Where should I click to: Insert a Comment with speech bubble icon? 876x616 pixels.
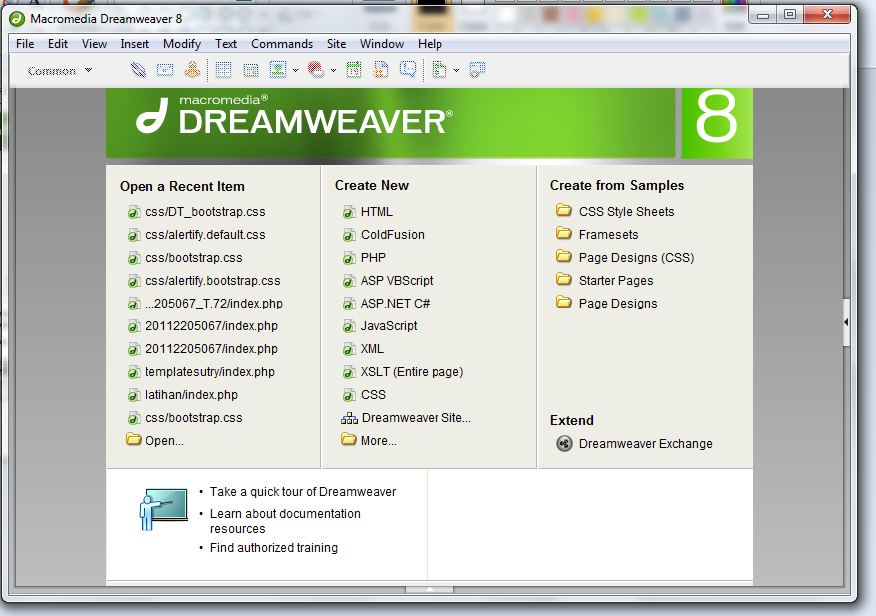408,70
